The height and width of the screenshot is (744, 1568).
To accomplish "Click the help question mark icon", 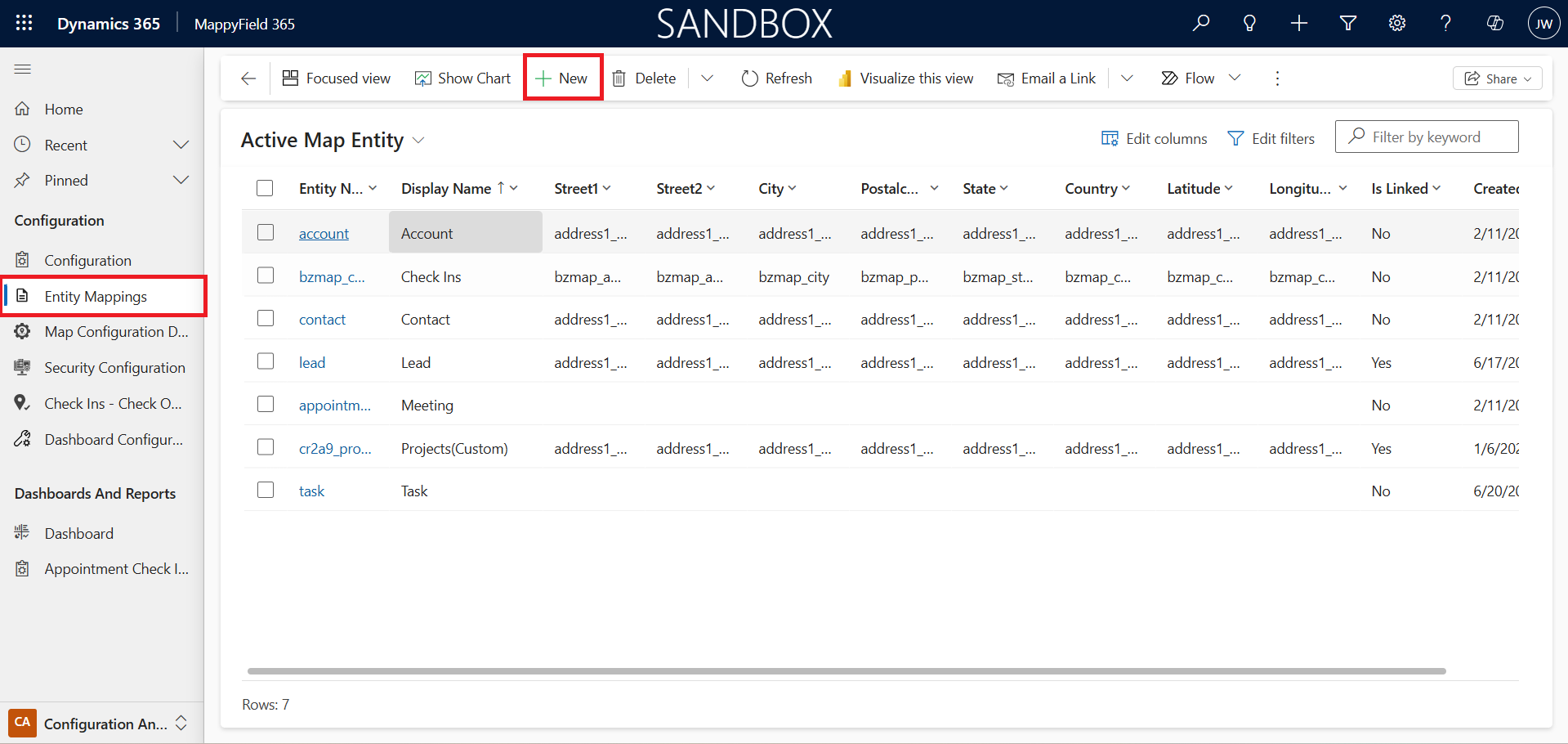I will (1445, 24).
